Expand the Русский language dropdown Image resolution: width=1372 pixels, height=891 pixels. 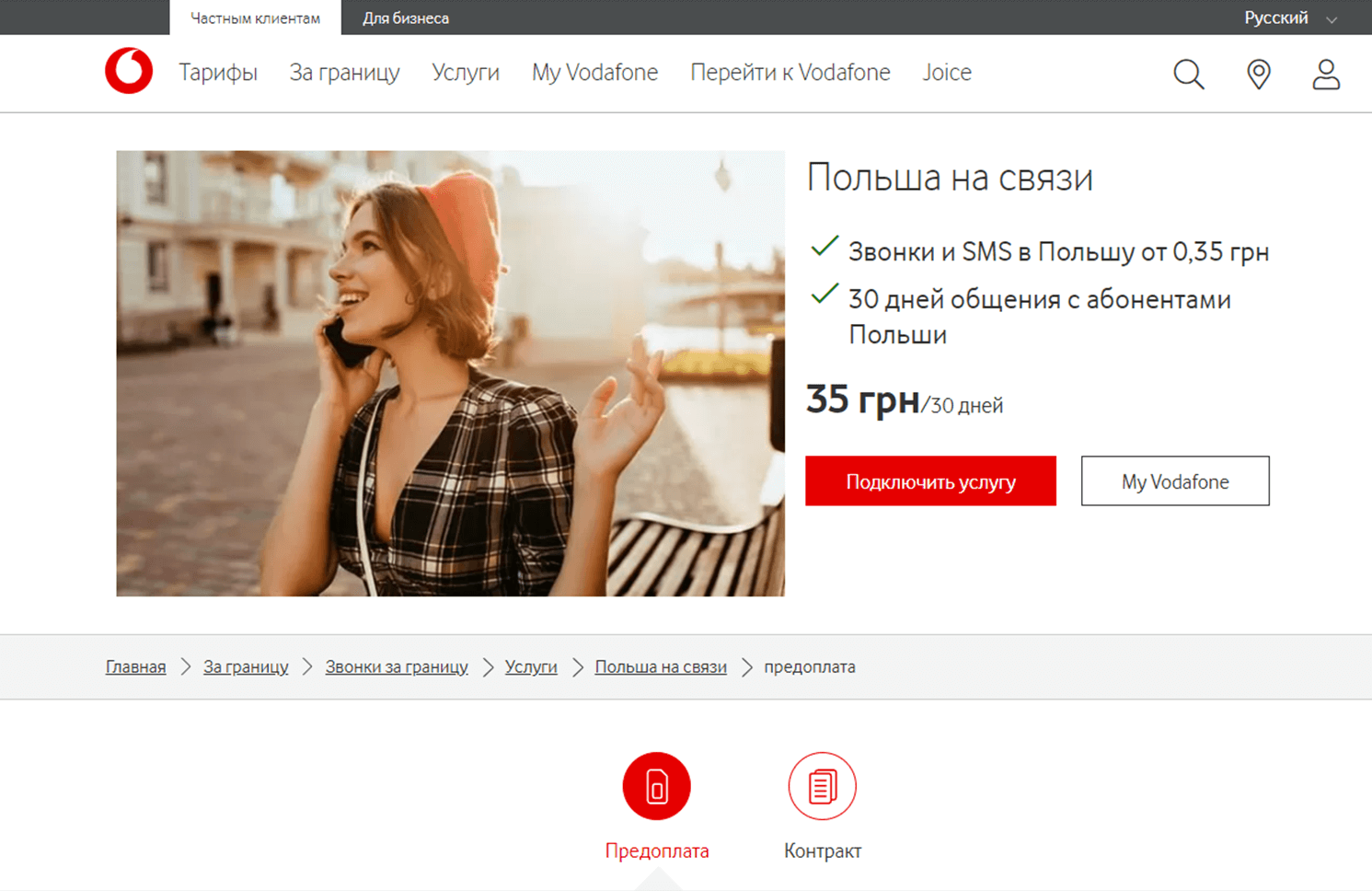click(x=1291, y=17)
